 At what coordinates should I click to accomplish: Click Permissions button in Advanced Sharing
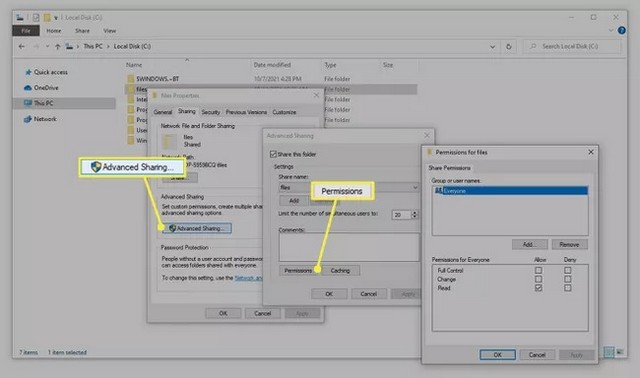coord(298,271)
